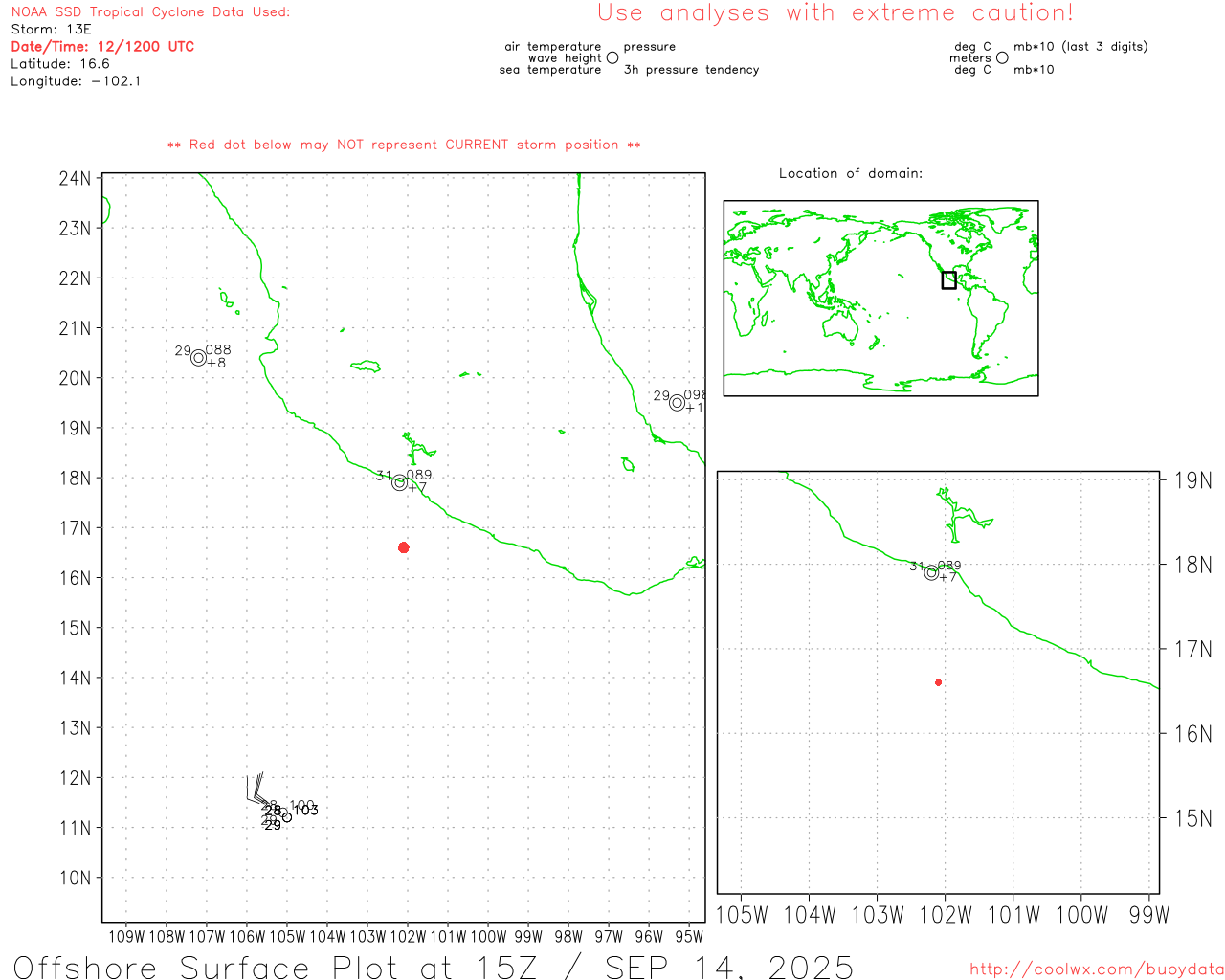Click the 'Location of domain:' label
Viewport: 1225px width, 980px height.
[x=851, y=173]
